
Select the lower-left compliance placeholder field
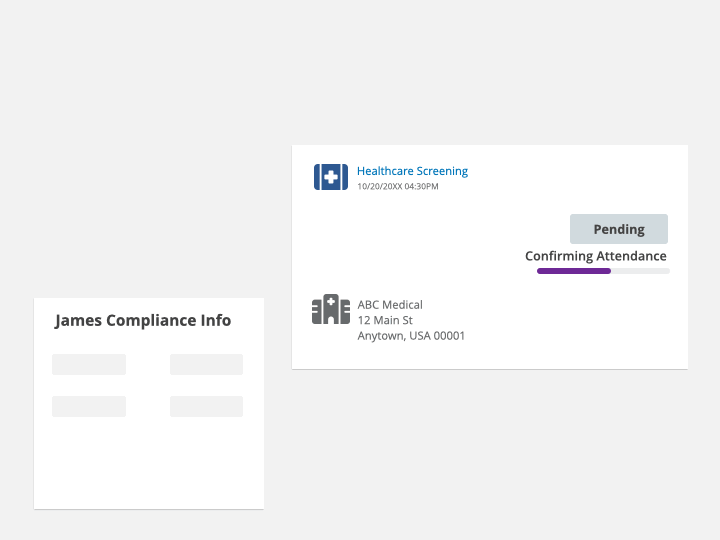(89, 406)
